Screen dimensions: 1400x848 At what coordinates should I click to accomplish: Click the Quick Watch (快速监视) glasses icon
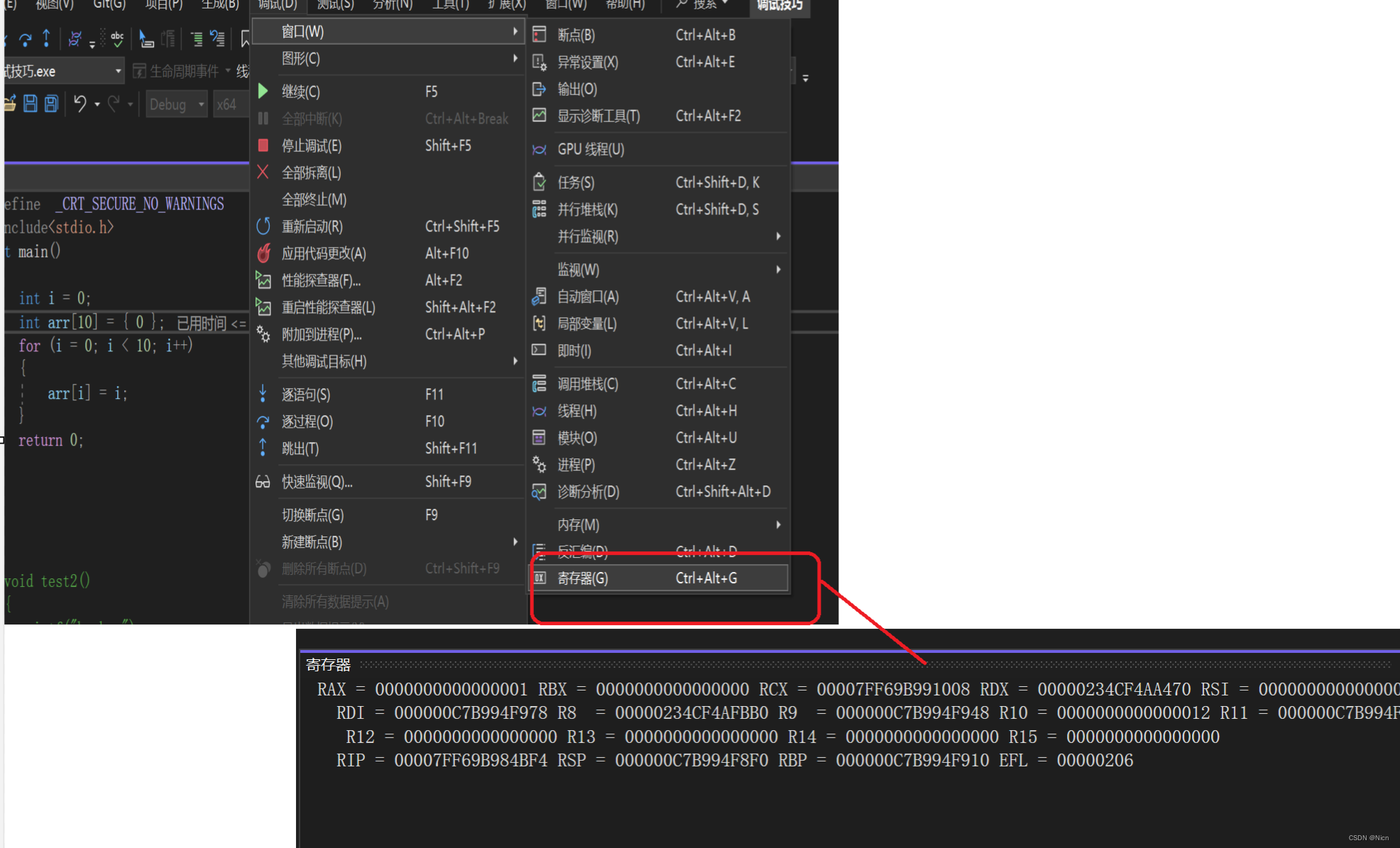click(x=263, y=482)
